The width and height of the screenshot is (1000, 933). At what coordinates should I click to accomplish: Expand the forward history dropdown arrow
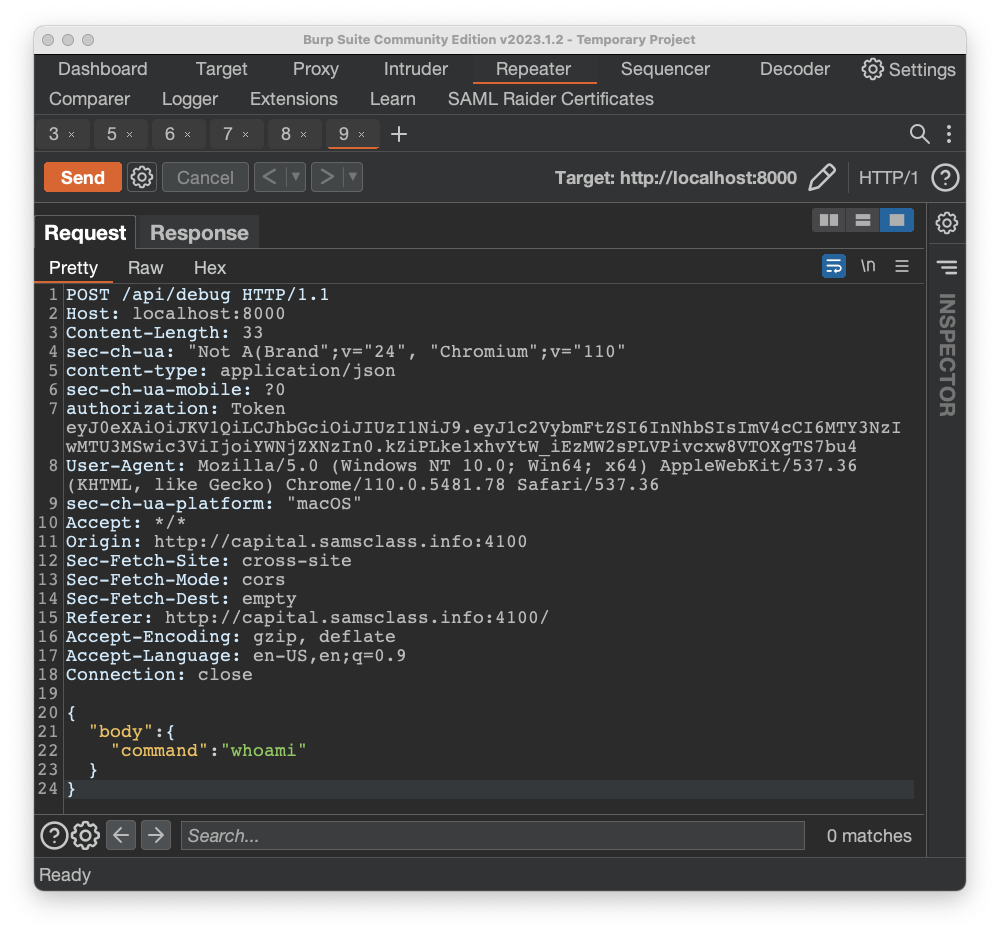point(353,178)
